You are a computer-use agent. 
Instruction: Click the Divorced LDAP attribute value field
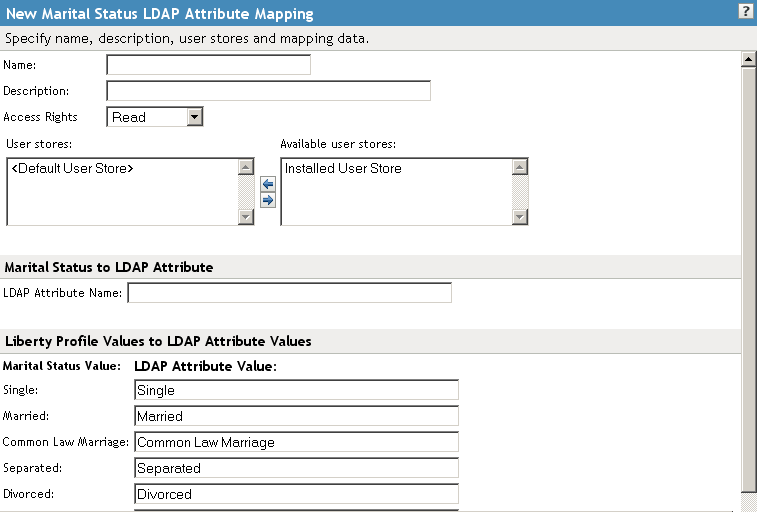(296, 494)
